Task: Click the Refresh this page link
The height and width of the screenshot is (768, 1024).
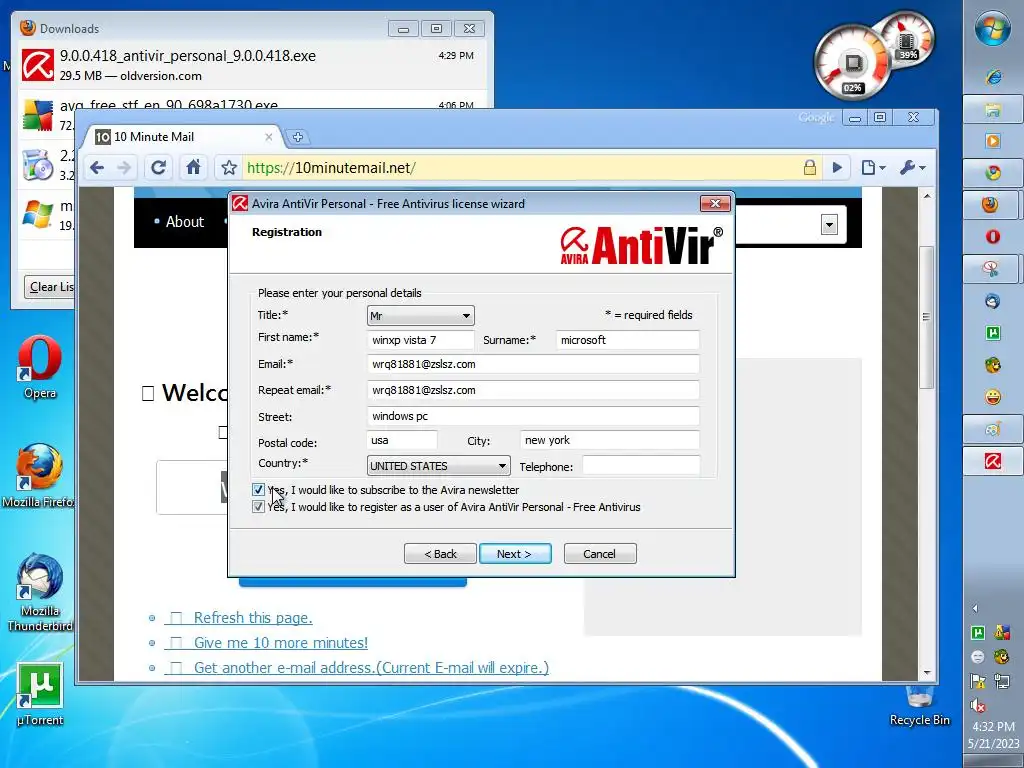Action: pyautogui.click(x=253, y=618)
